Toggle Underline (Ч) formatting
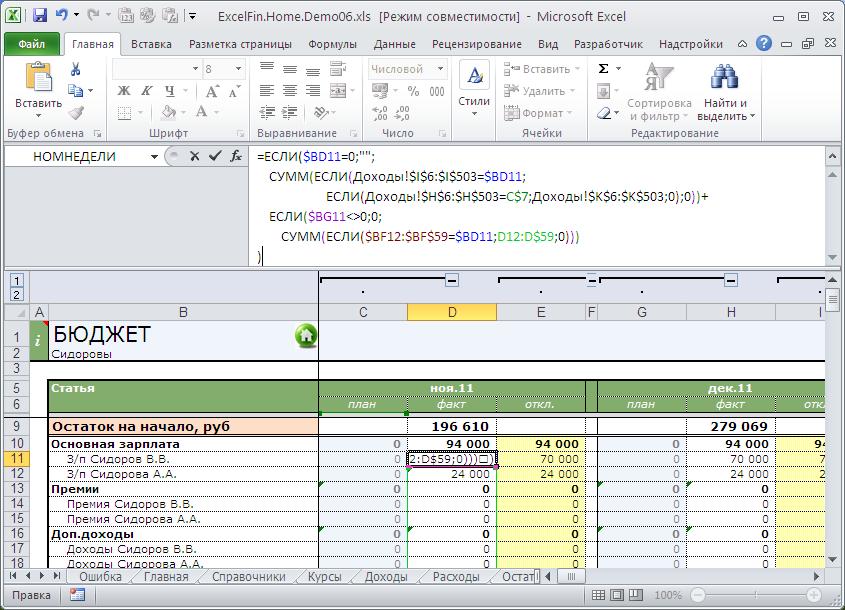 (x=170, y=91)
